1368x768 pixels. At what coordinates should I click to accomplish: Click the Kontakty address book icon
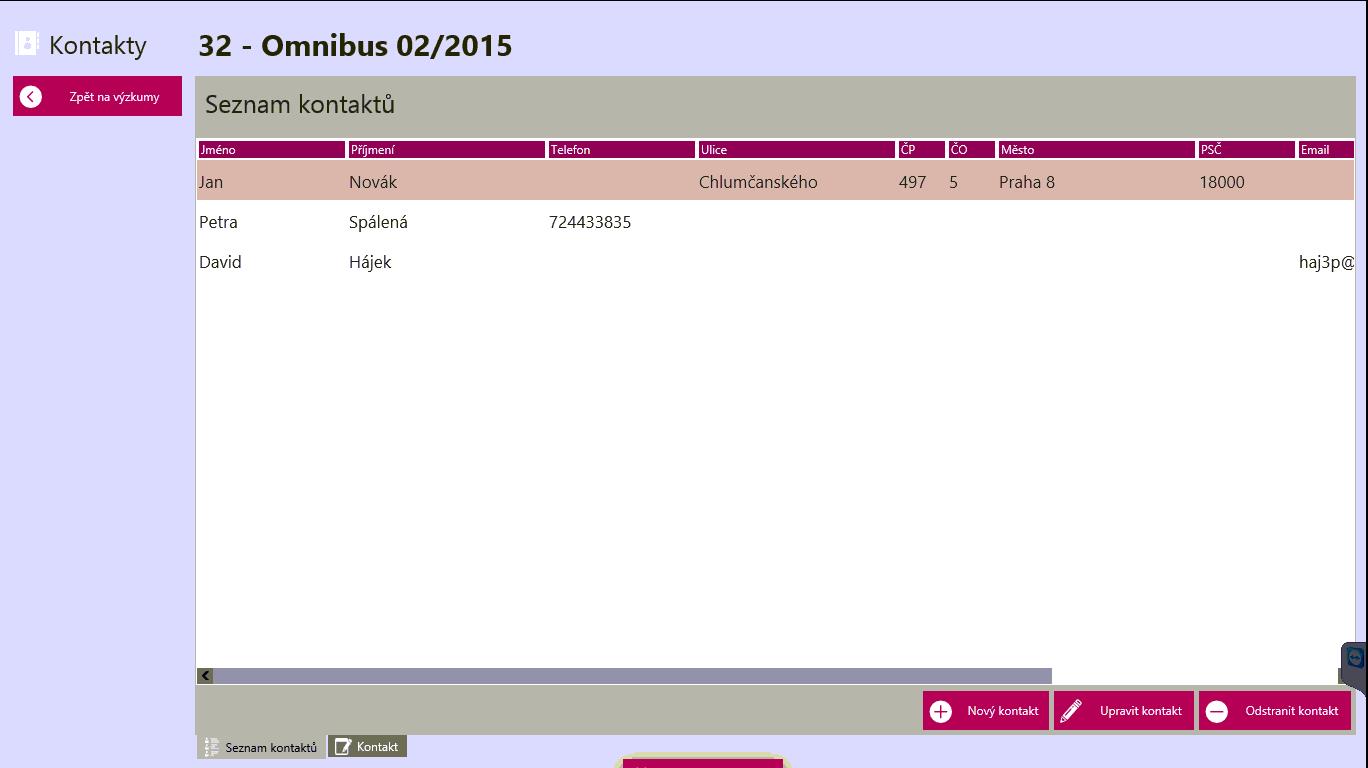tap(26, 44)
